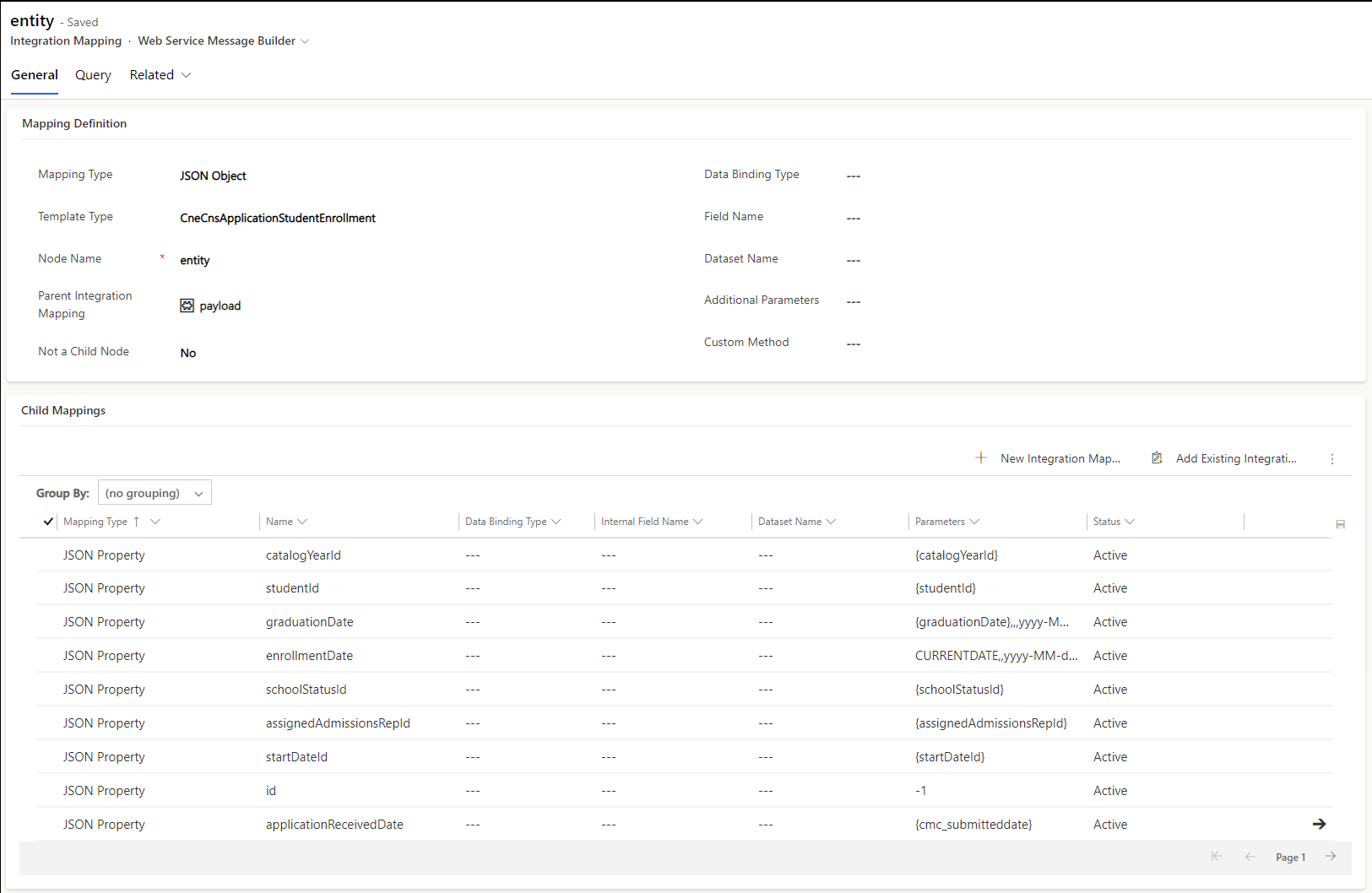Click the previous page arrow icon
1372x893 pixels.
coord(1250,856)
